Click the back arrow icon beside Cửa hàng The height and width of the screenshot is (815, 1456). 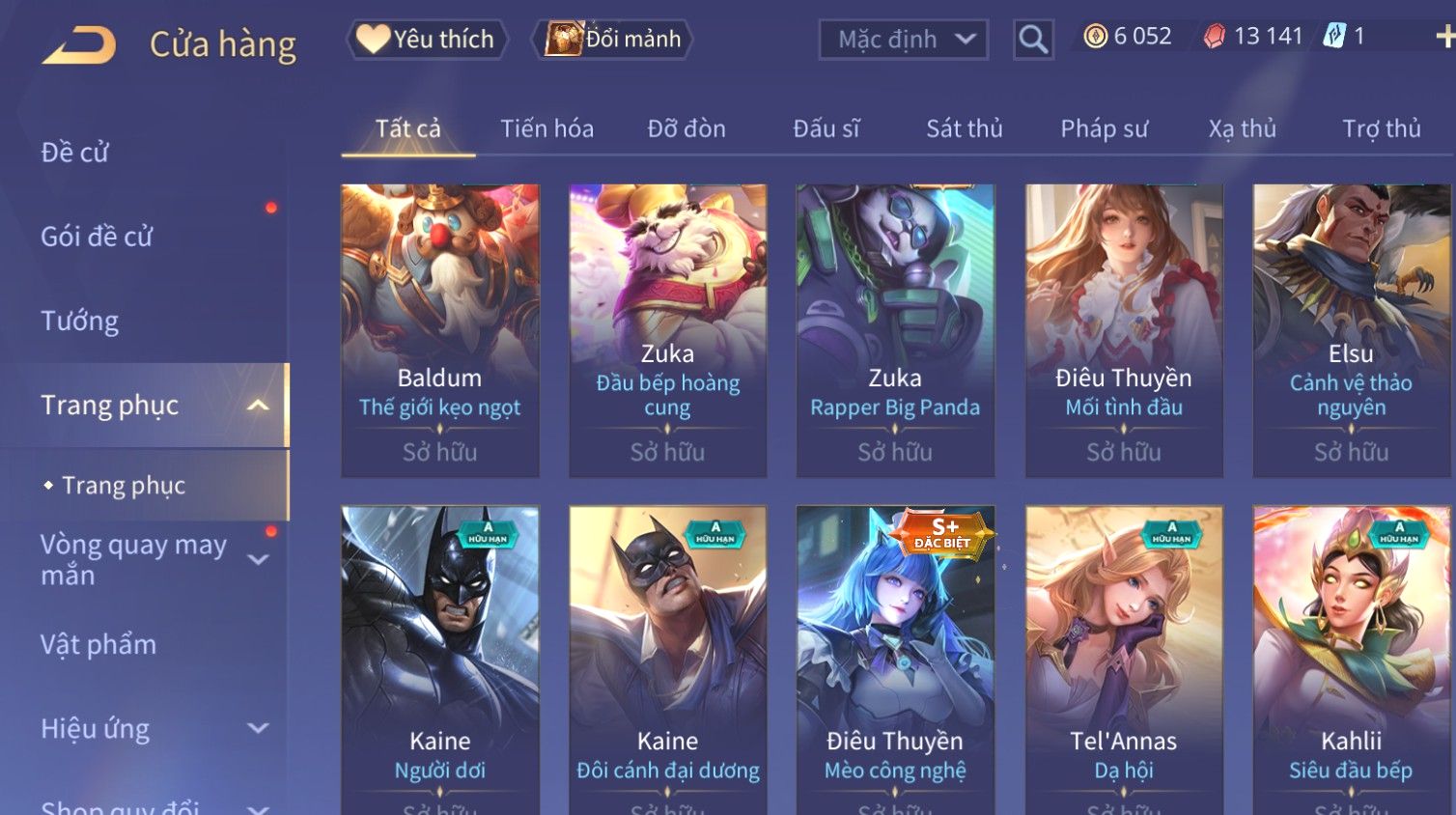79,44
